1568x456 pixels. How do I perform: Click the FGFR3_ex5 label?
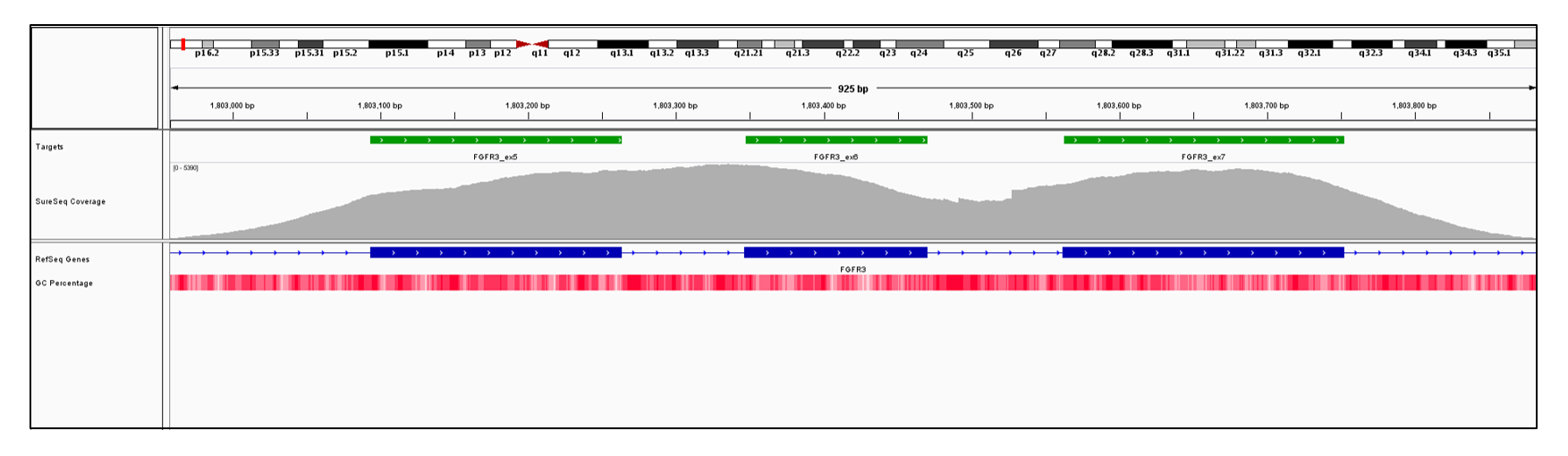tap(496, 157)
